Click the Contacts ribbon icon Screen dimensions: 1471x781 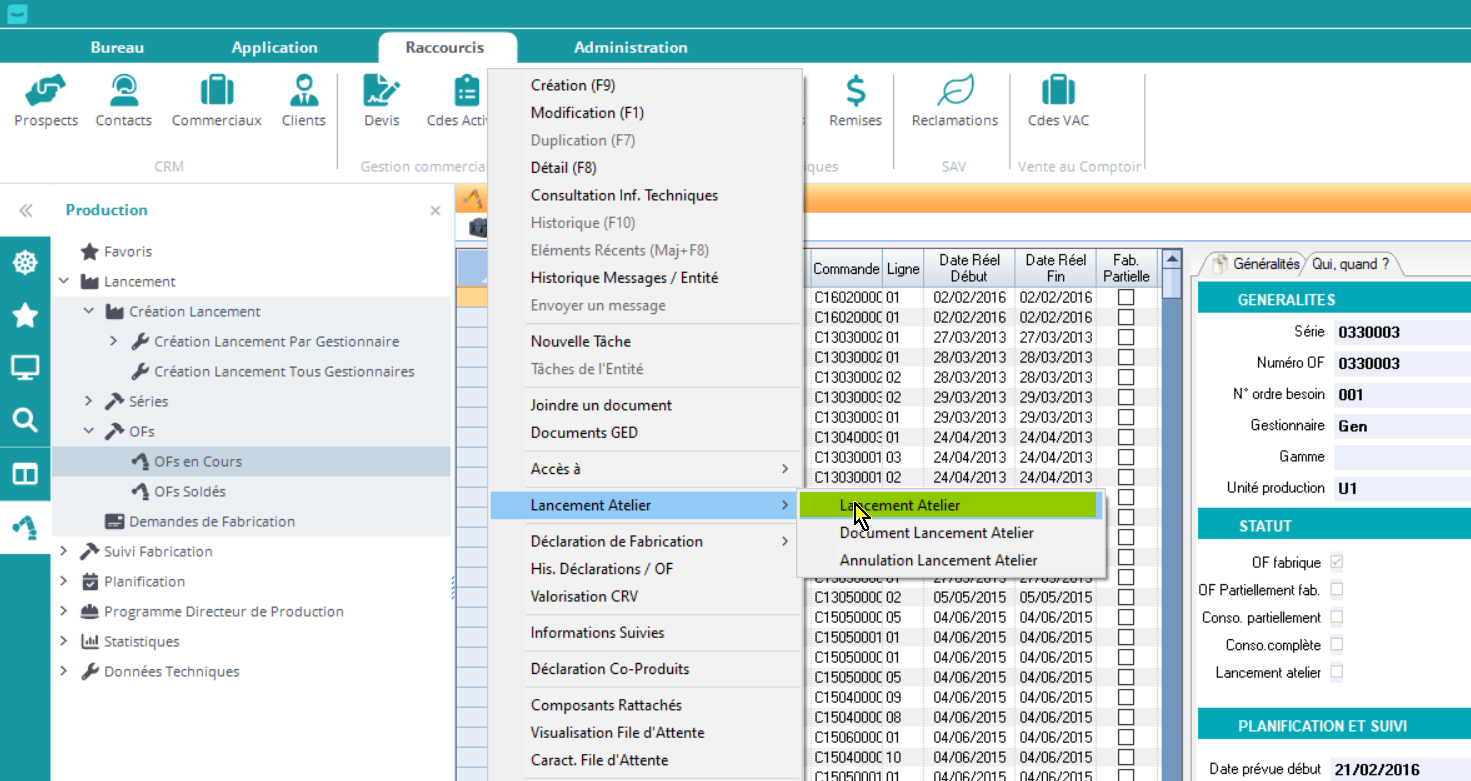(x=124, y=92)
